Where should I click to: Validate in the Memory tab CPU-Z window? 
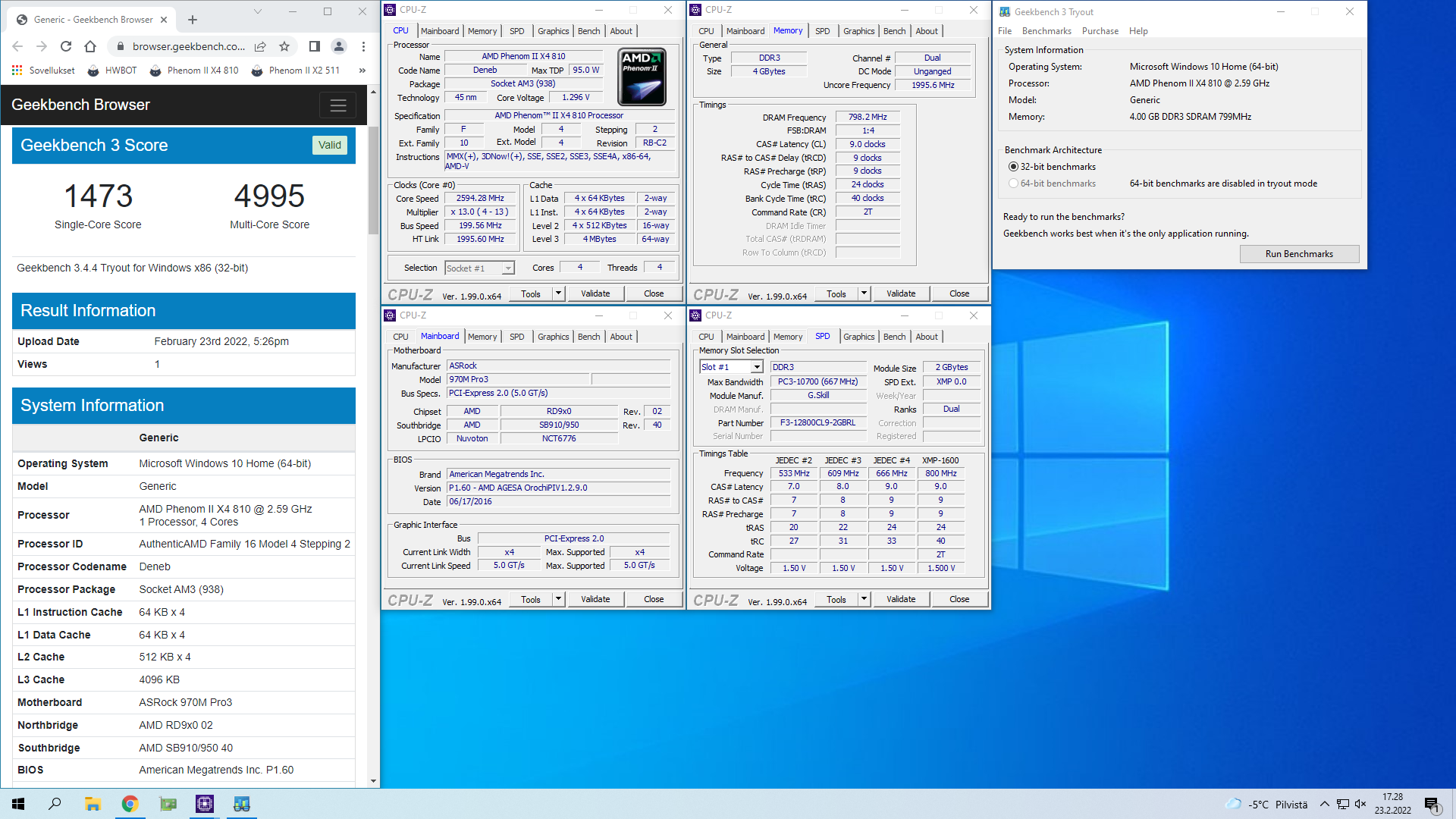pyautogui.click(x=901, y=293)
